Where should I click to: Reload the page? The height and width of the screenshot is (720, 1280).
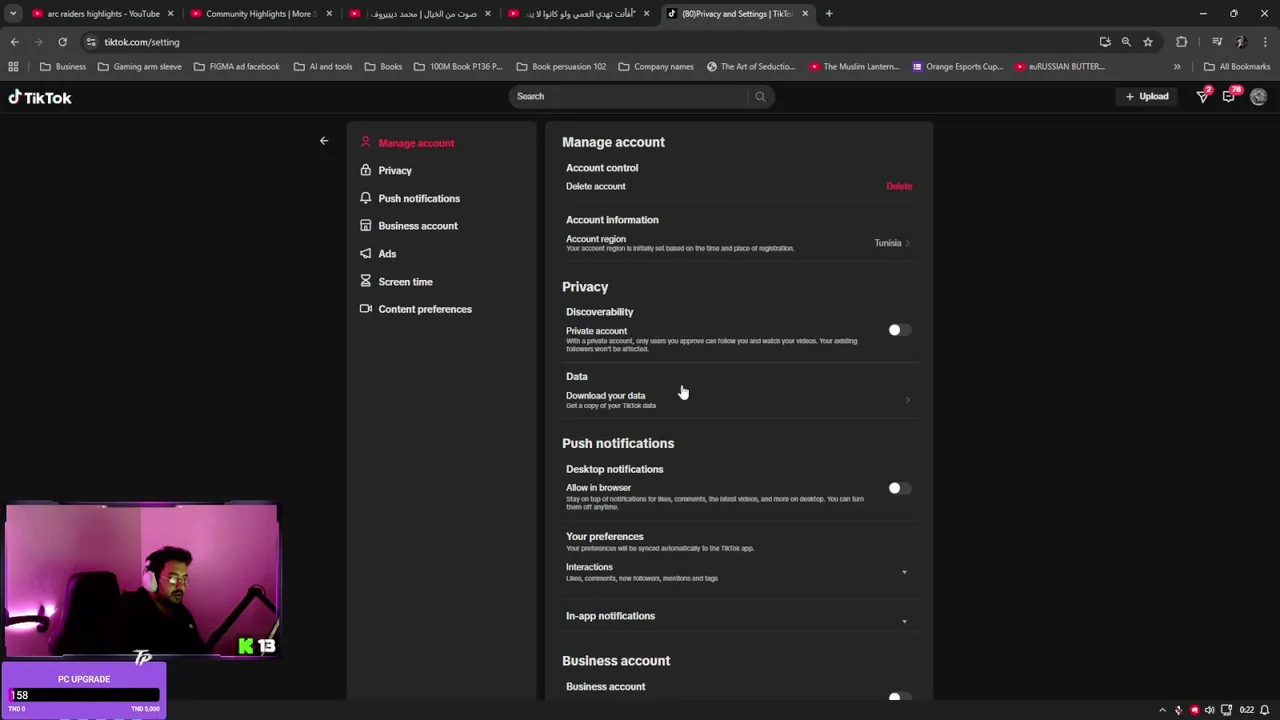click(62, 42)
